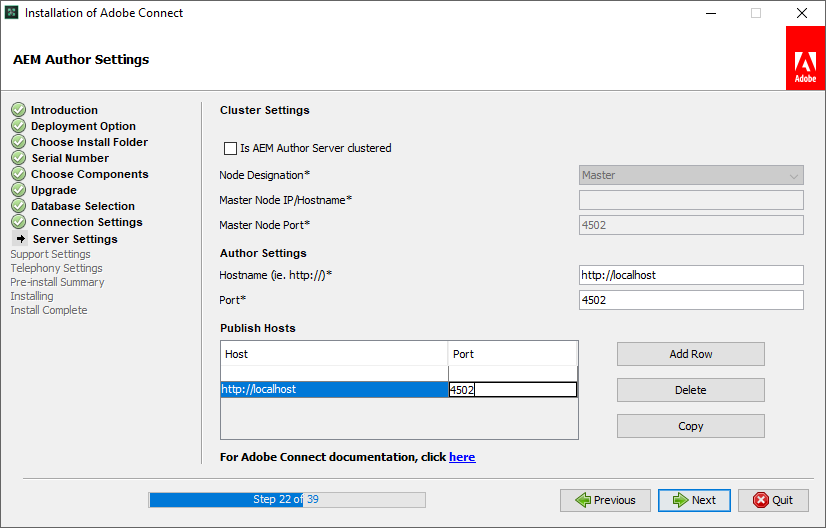Click the installer icon in the title bar
This screenshot has width=826, height=528.
(12, 13)
